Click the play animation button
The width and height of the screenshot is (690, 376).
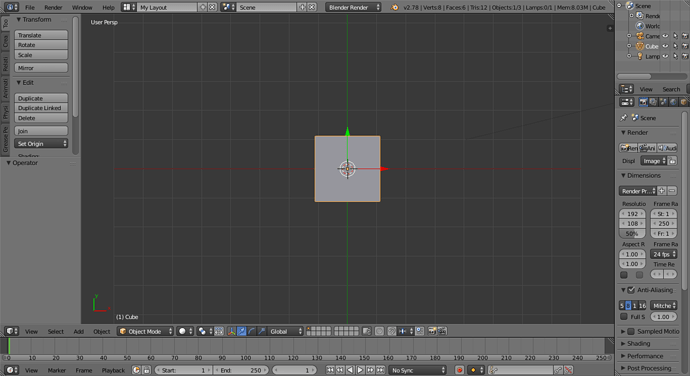tap(360, 370)
